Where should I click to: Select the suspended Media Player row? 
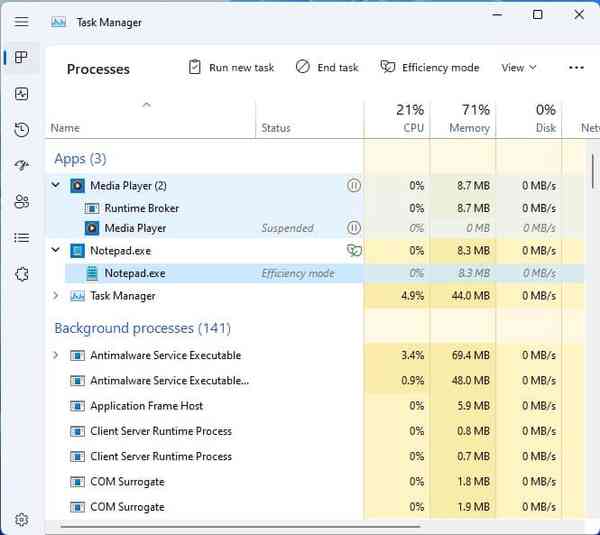pos(316,228)
